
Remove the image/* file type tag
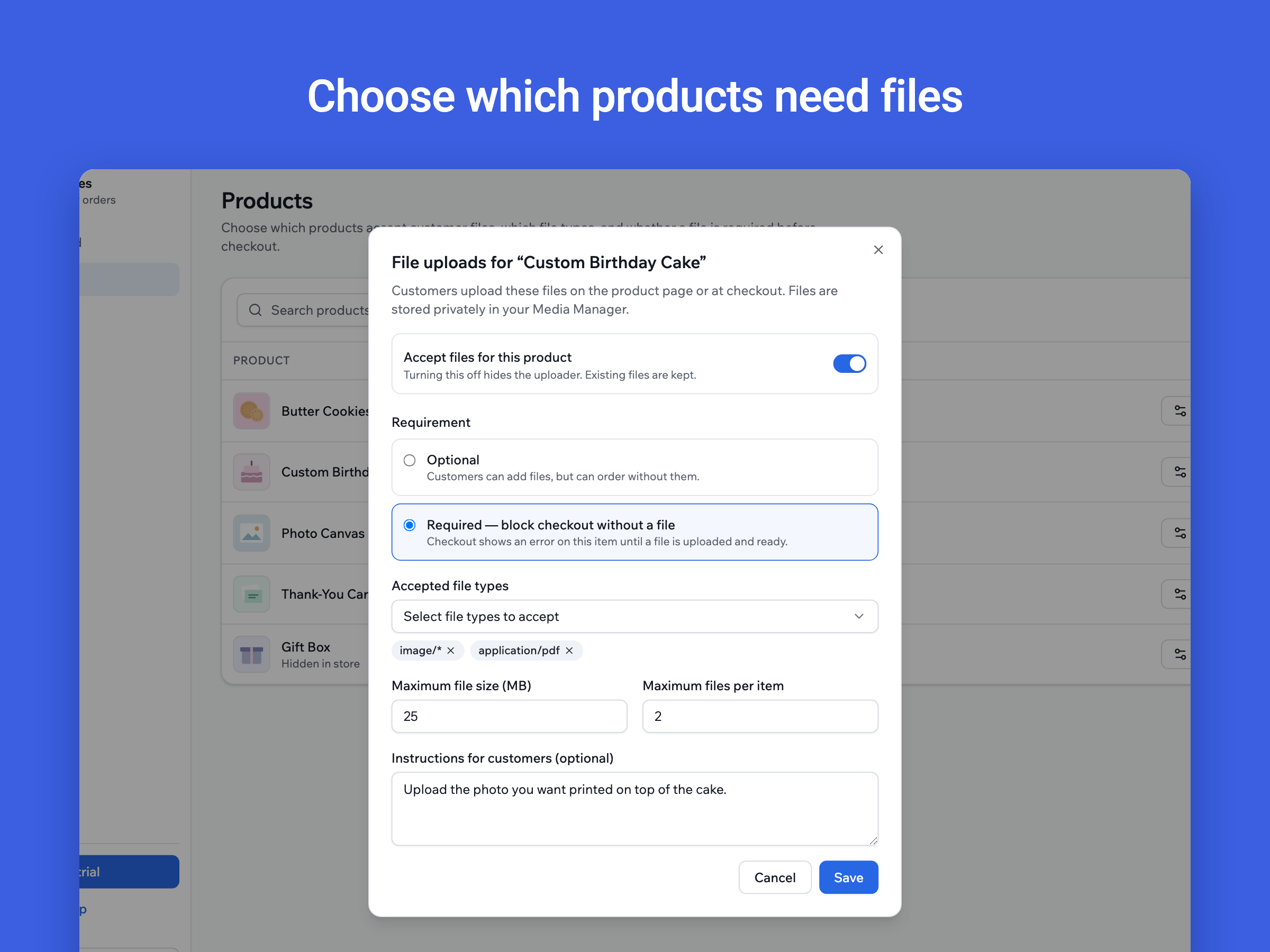(x=451, y=650)
